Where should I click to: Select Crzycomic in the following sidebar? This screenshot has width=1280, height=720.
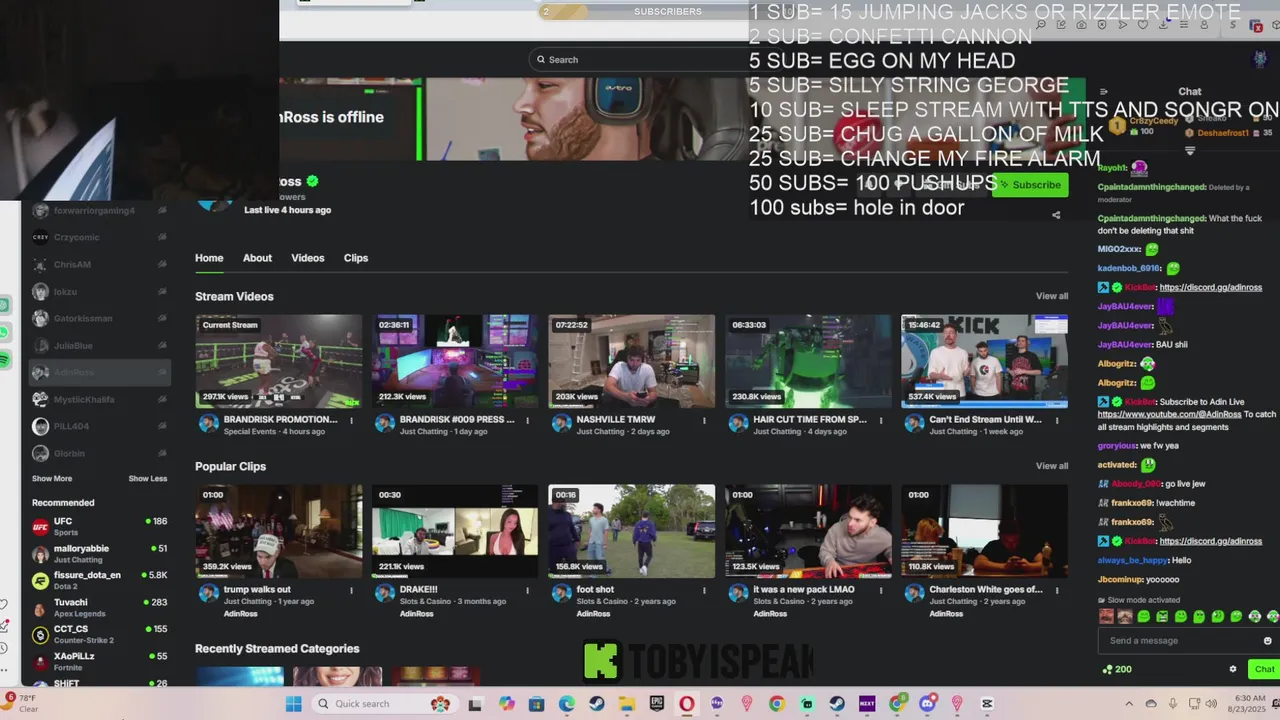99,238
